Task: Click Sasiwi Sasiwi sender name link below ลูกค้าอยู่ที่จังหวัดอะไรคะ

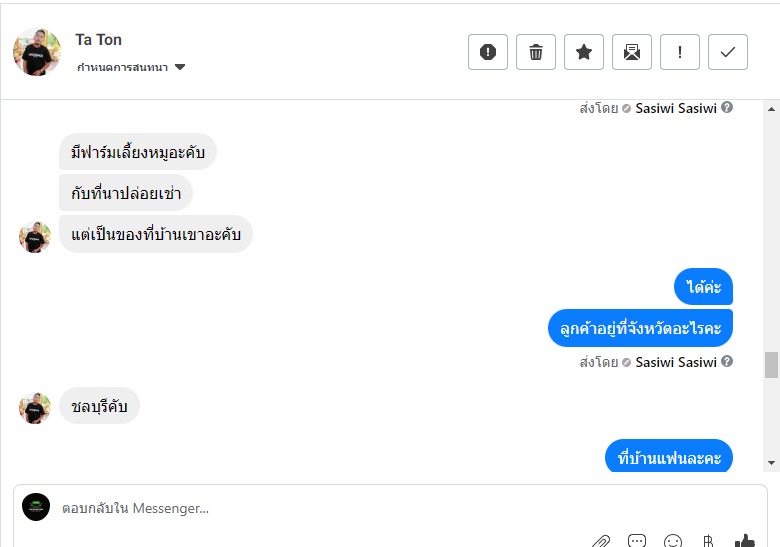Action: pos(676,363)
